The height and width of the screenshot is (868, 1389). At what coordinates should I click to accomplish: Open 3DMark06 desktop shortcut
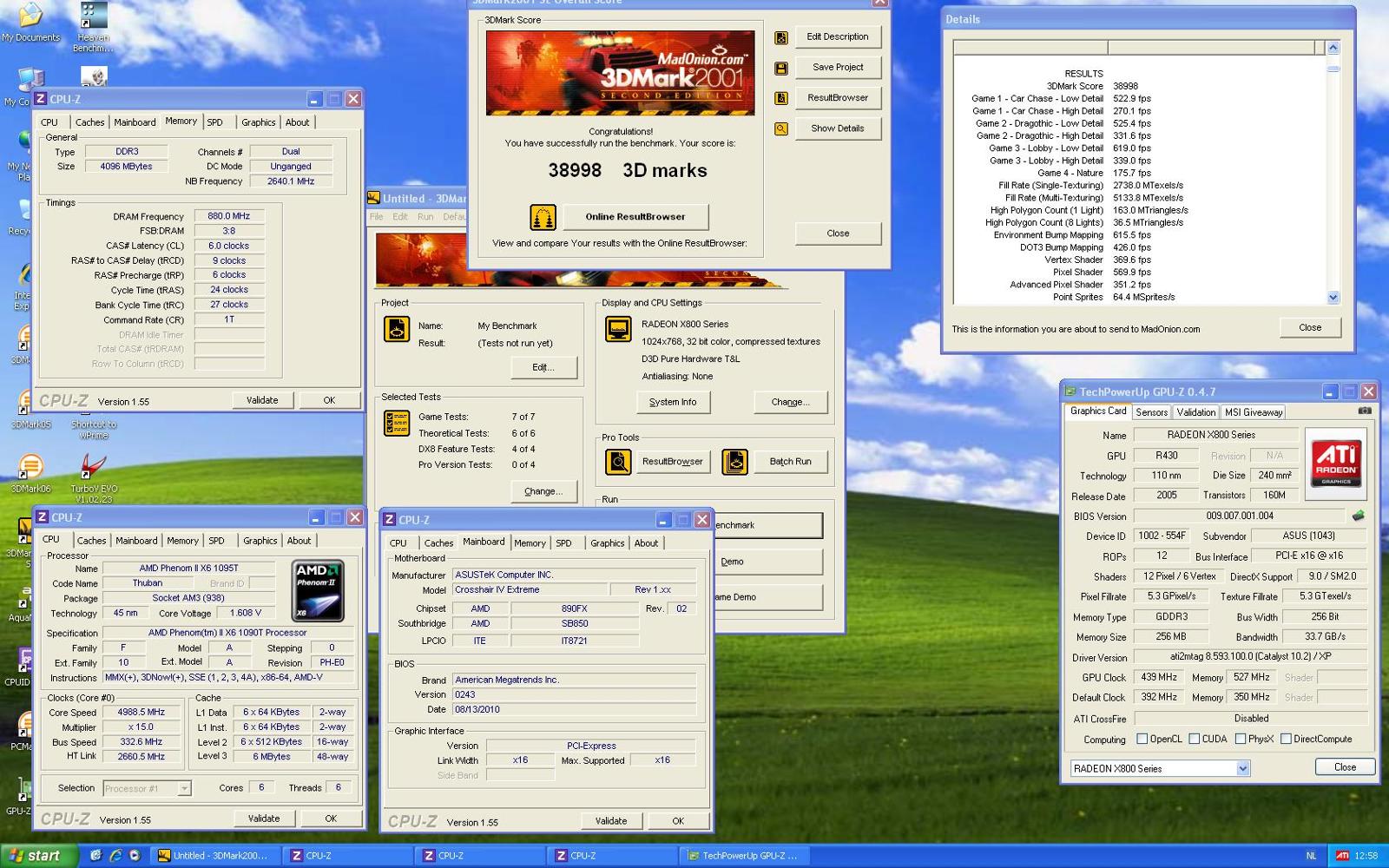30,474
